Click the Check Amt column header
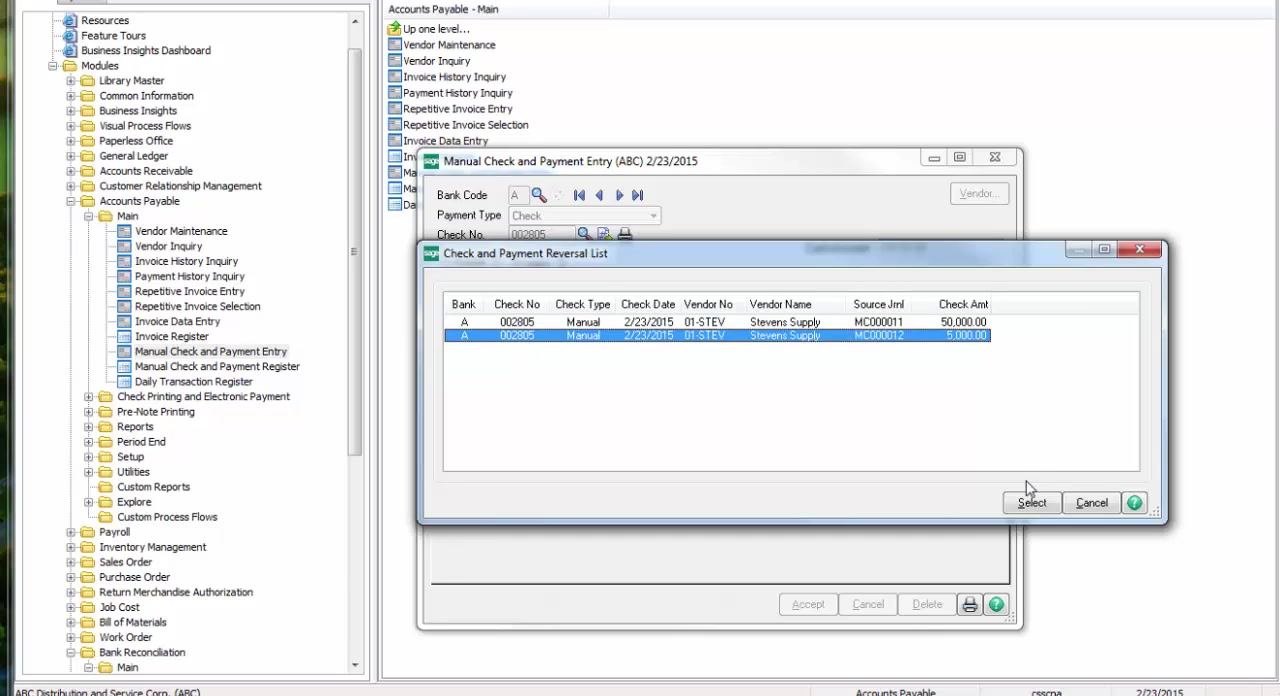The height and width of the screenshot is (696, 1280). tap(962, 304)
